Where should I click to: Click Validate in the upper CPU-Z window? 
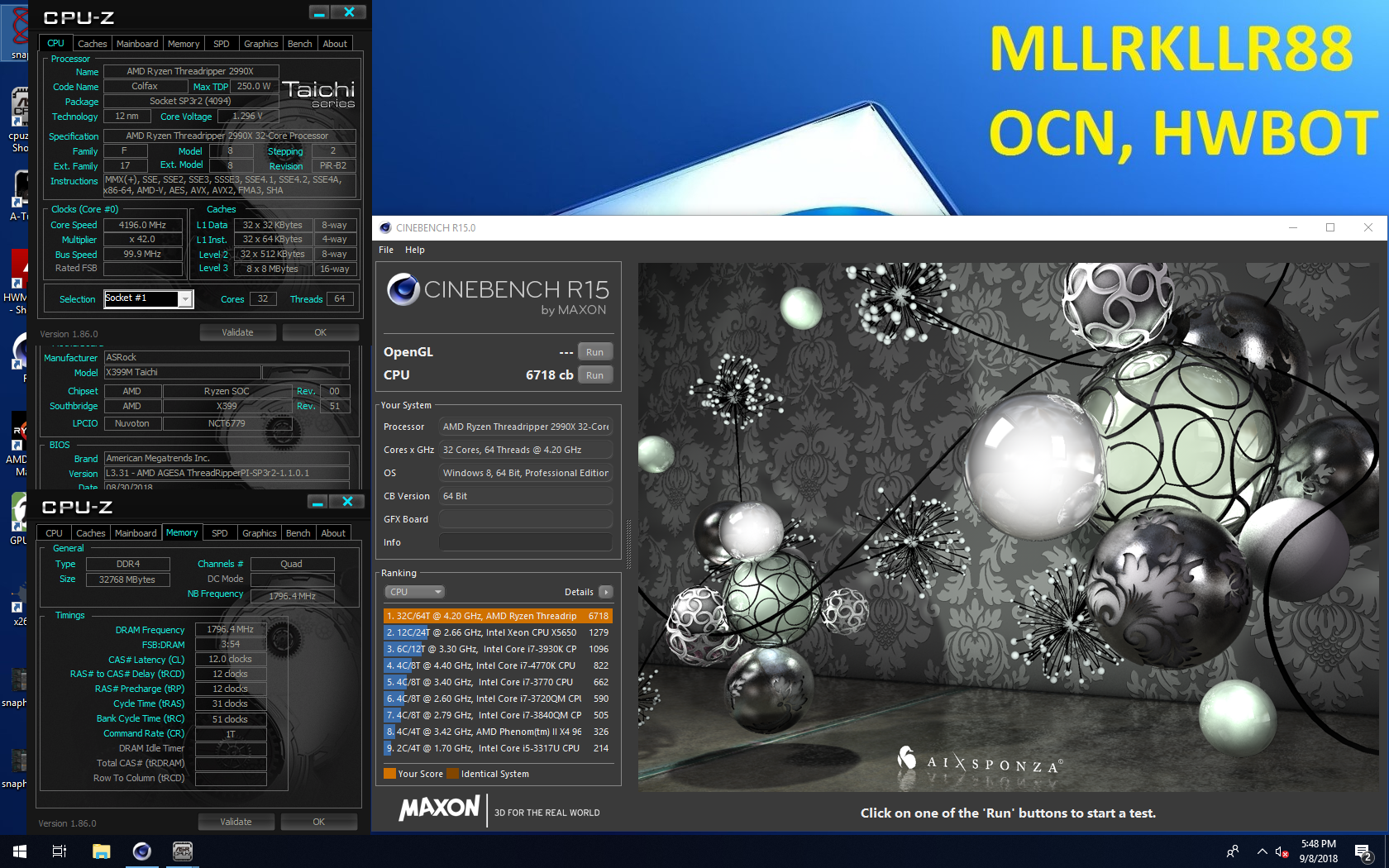[x=238, y=332]
